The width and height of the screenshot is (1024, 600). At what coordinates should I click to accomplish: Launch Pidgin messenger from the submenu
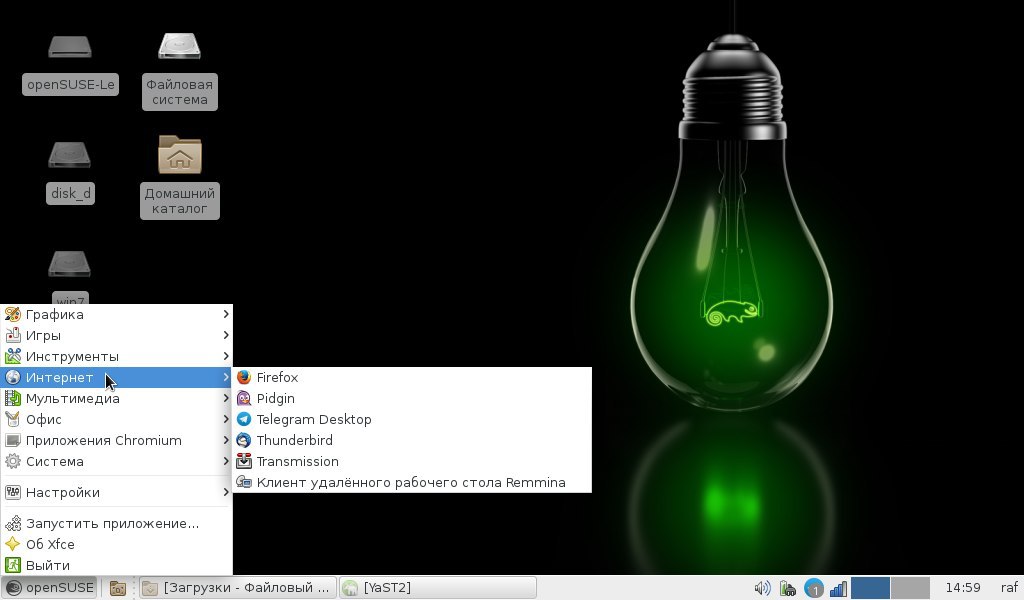412,398
